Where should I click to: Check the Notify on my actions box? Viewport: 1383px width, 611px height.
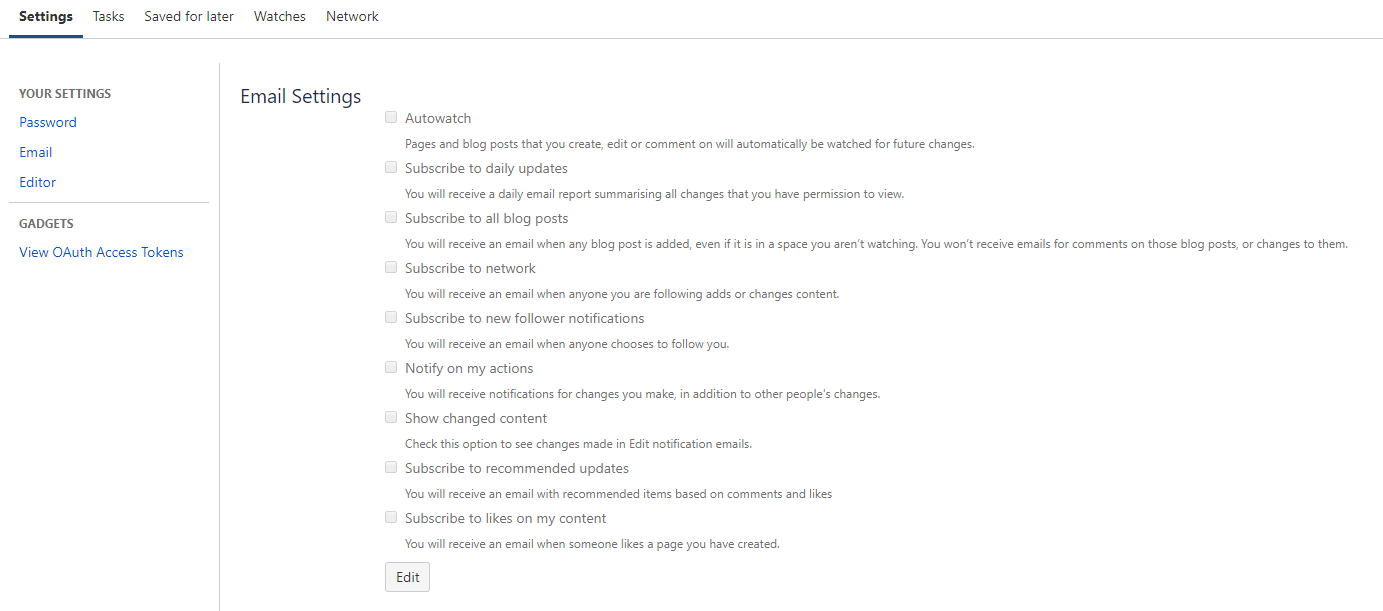pos(391,367)
